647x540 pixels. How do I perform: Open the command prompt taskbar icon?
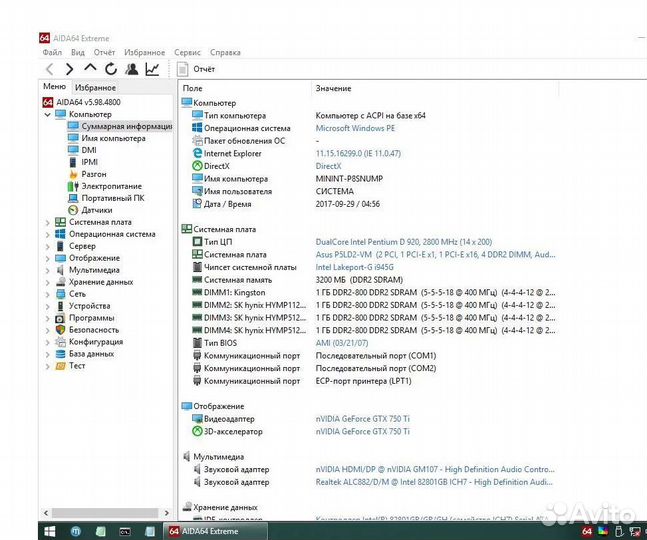pos(125,531)
